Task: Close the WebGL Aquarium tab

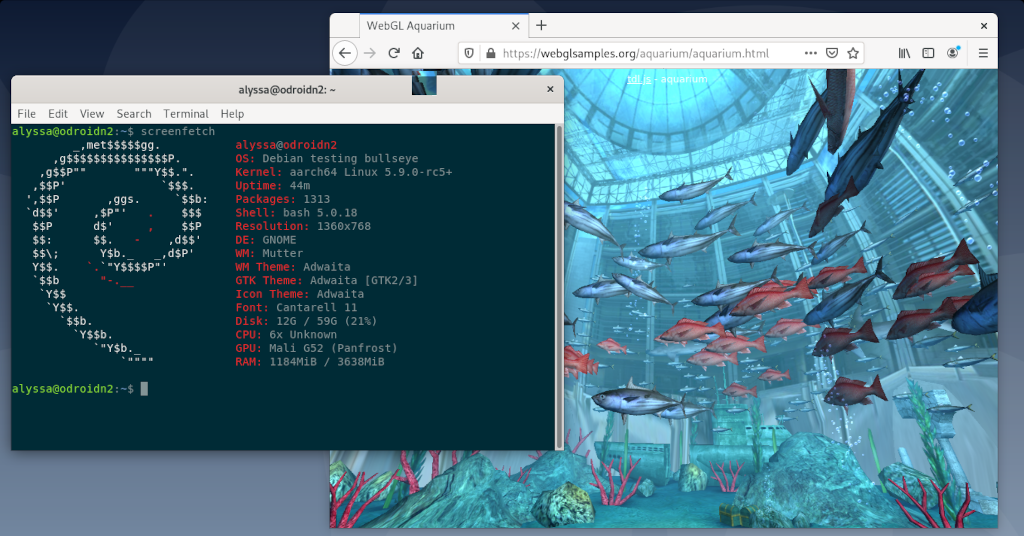Action: pyautogui.click(x=515, y=26)
